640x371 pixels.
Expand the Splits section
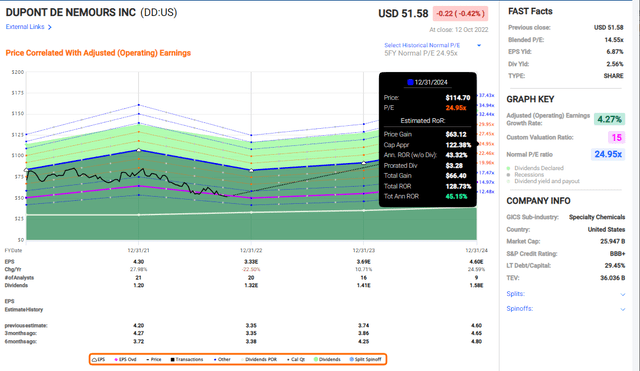click(x=516, y=294)
